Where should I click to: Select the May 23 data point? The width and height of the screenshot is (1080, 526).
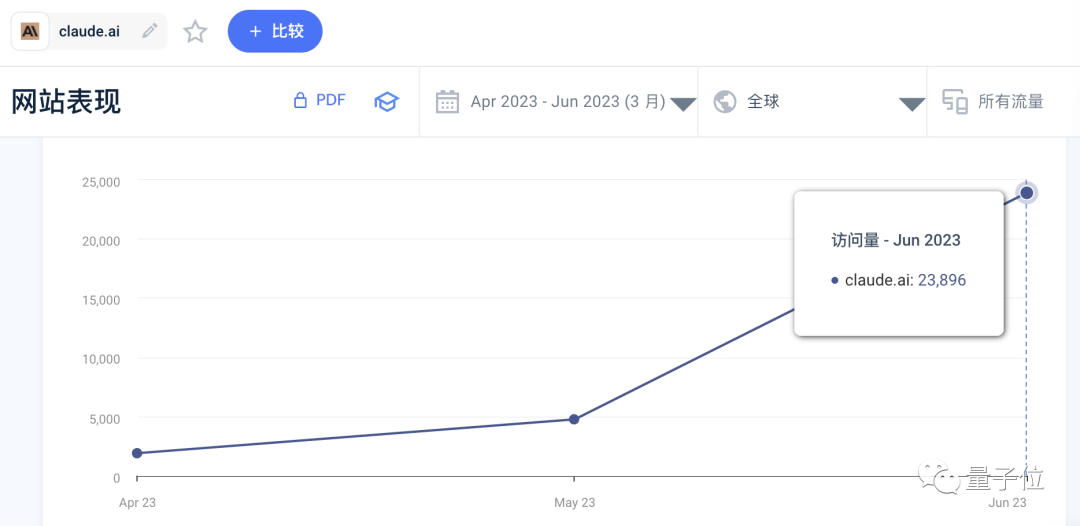tap(574, 419)
